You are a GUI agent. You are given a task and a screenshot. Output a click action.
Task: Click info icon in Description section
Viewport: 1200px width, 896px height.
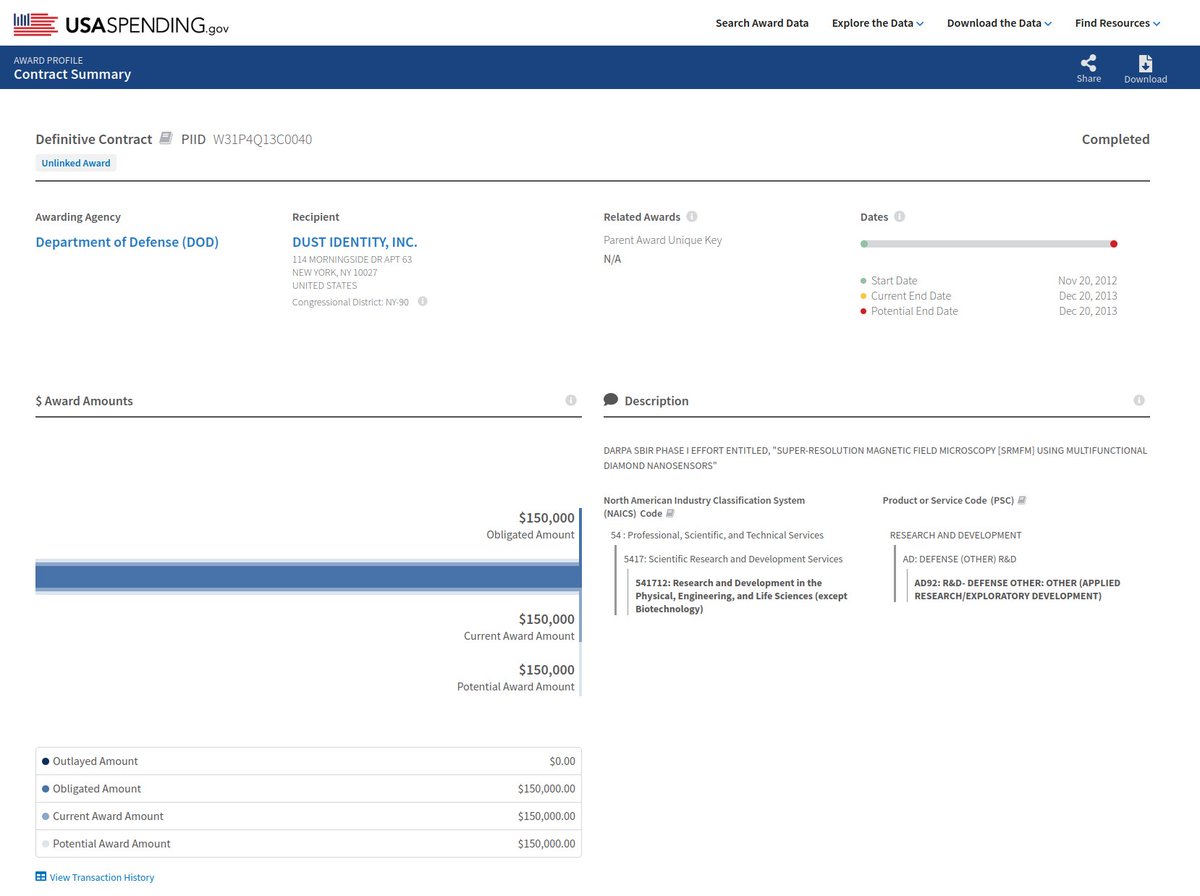(1139, 401)
